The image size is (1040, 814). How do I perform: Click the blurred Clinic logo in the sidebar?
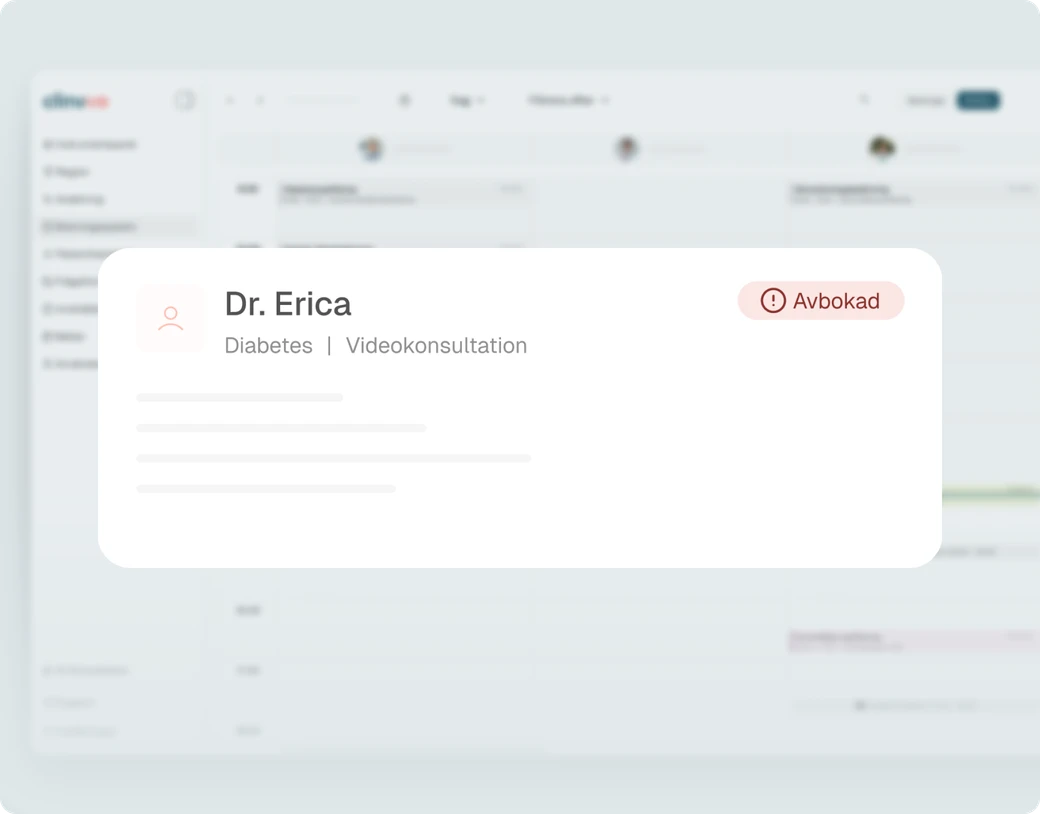click(76, 101)
